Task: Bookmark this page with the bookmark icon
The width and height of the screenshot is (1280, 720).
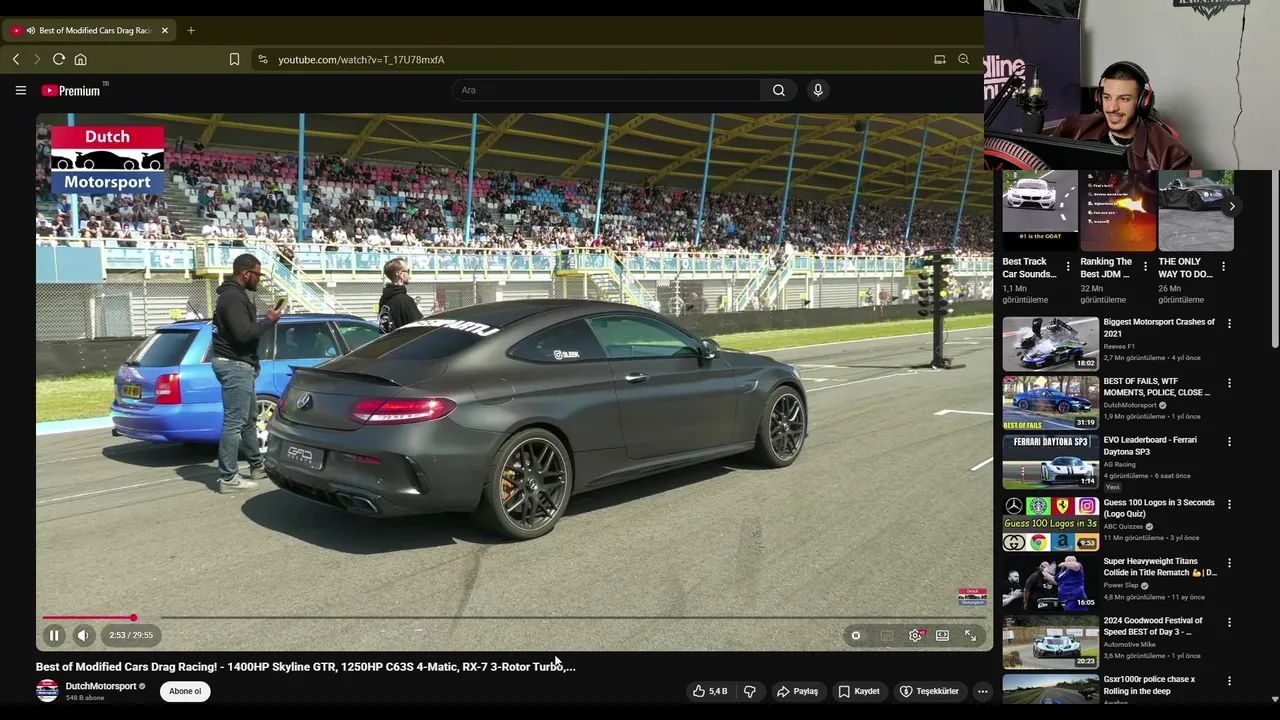Action: (x=234, y=60)
